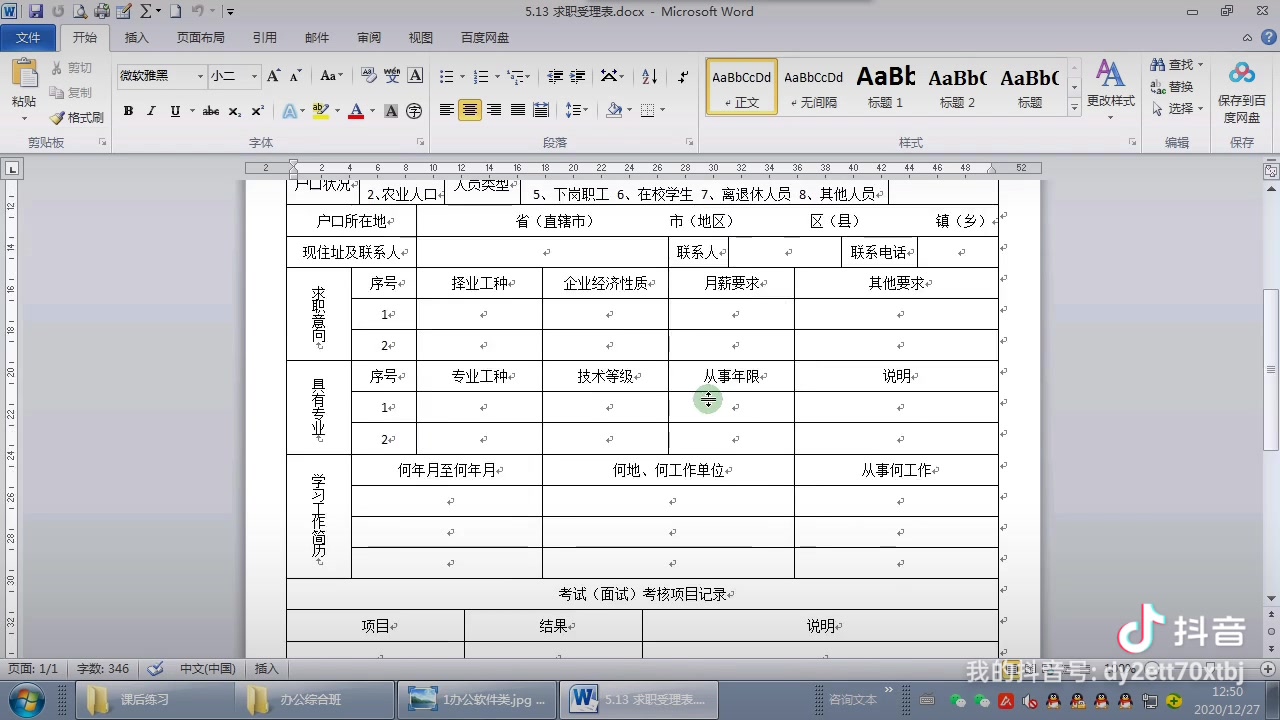Viewport: 1280px width, 720px height.
Task: Open the line spacing dropdown
Action: coord(577,110)
